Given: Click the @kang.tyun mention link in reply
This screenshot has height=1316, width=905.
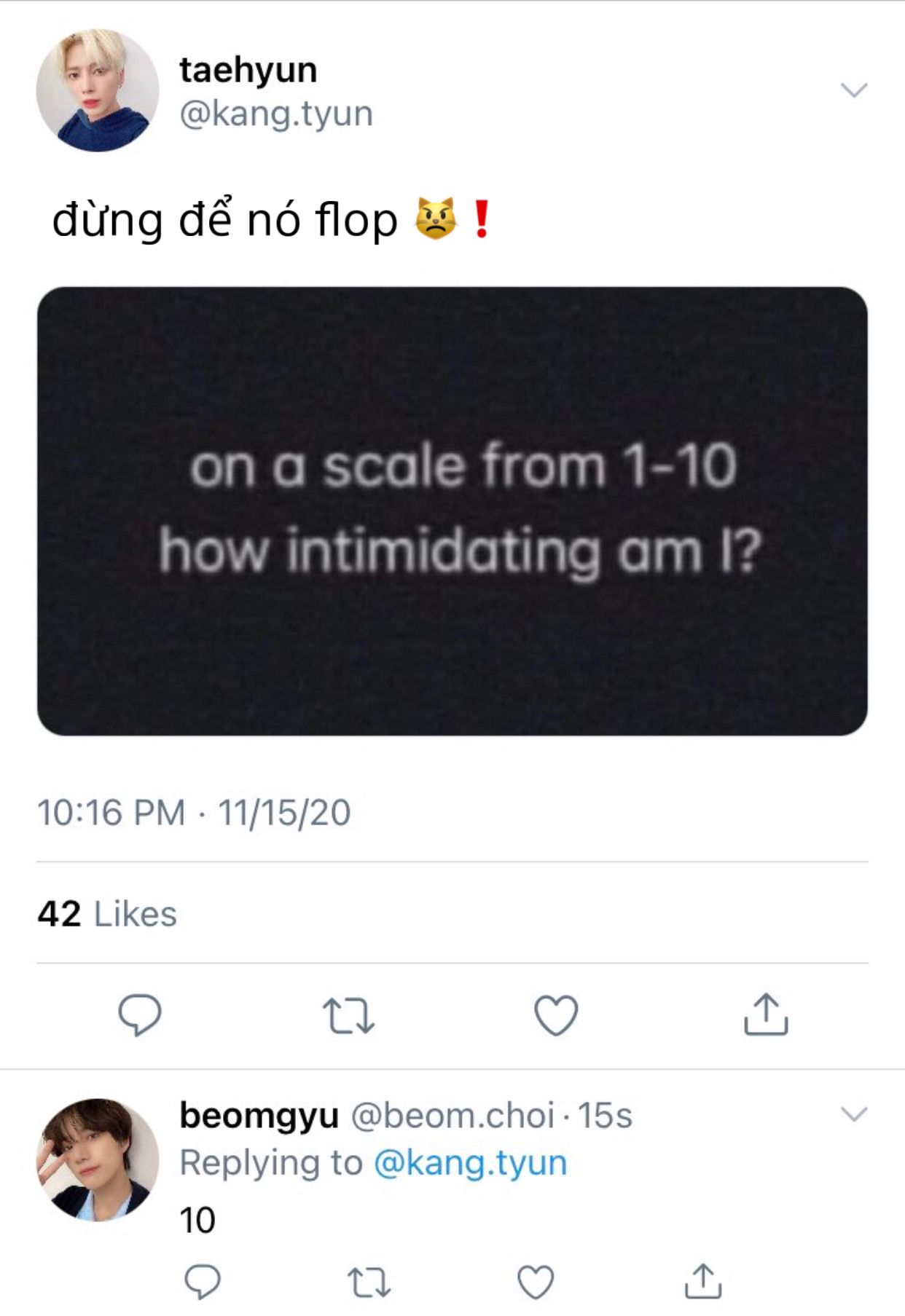Looking at the screenshot, I should pos(470,1162).
